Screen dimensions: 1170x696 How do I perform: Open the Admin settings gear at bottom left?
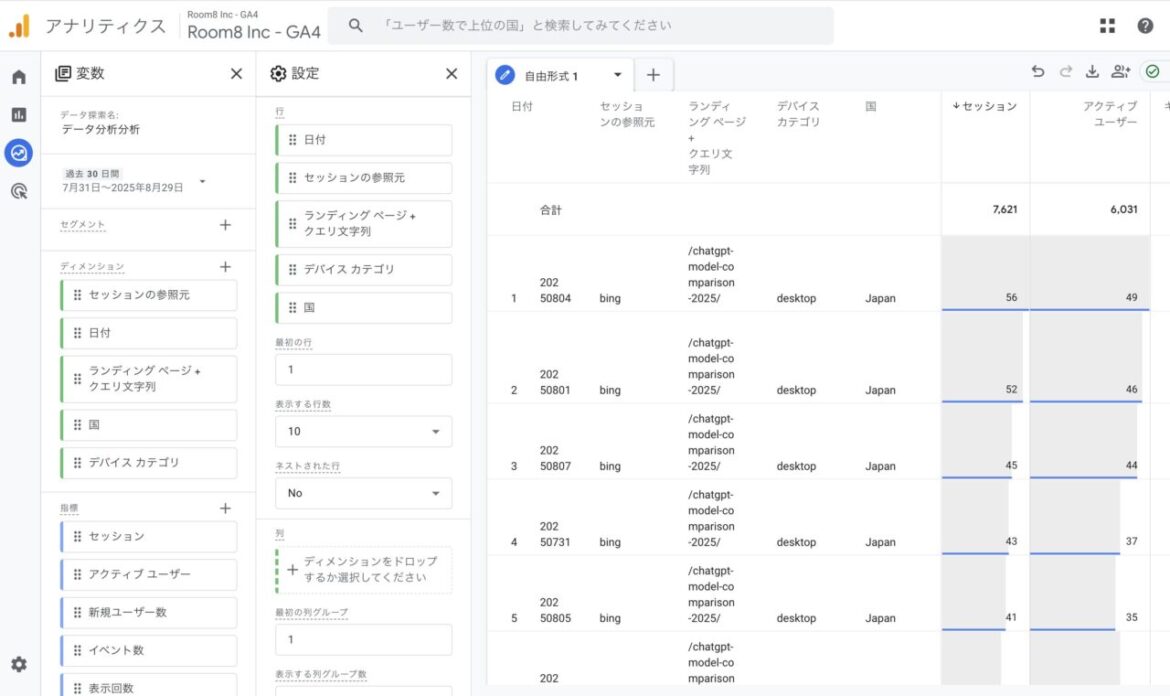[x=18, y=664]
